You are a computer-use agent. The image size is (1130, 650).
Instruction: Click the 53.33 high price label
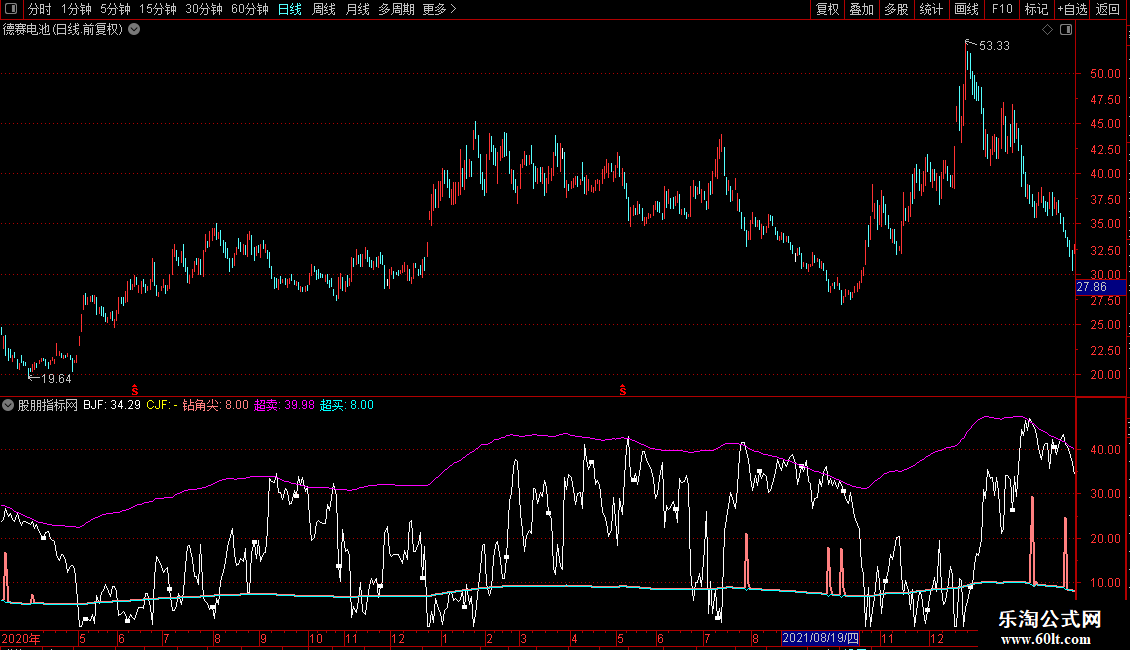point(995,46)
